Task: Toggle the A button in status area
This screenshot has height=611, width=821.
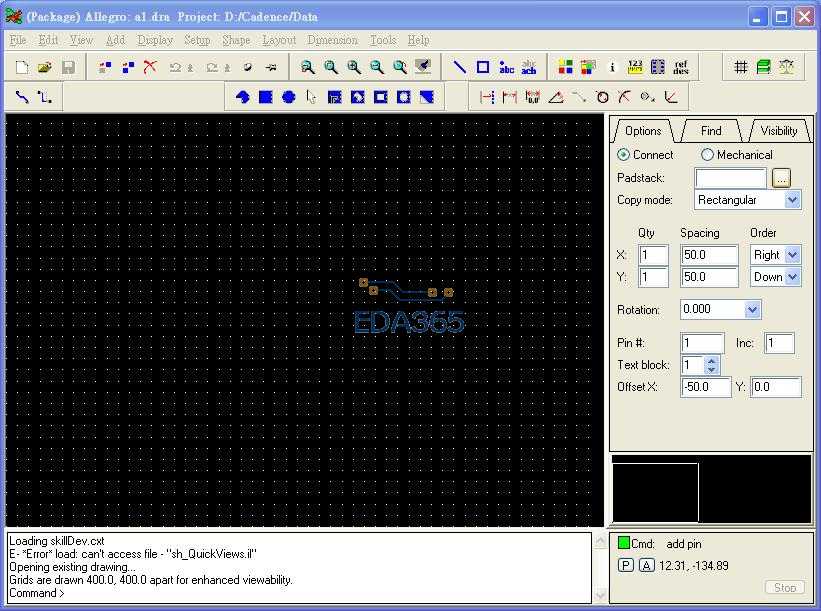Action: [x=647, y=565]
